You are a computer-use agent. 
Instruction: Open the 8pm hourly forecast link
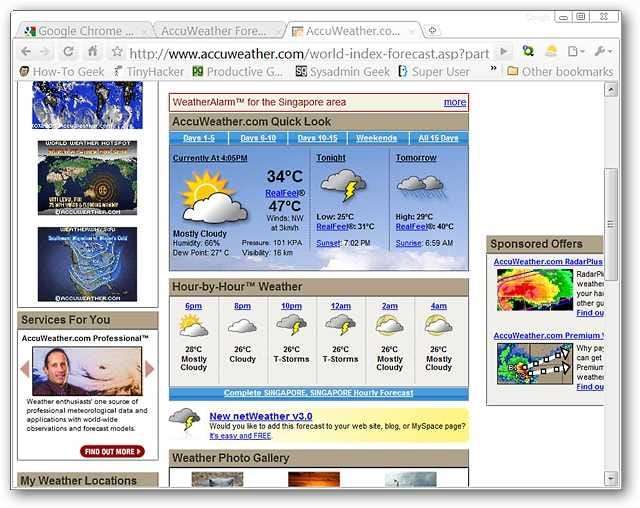pos(242,306)
